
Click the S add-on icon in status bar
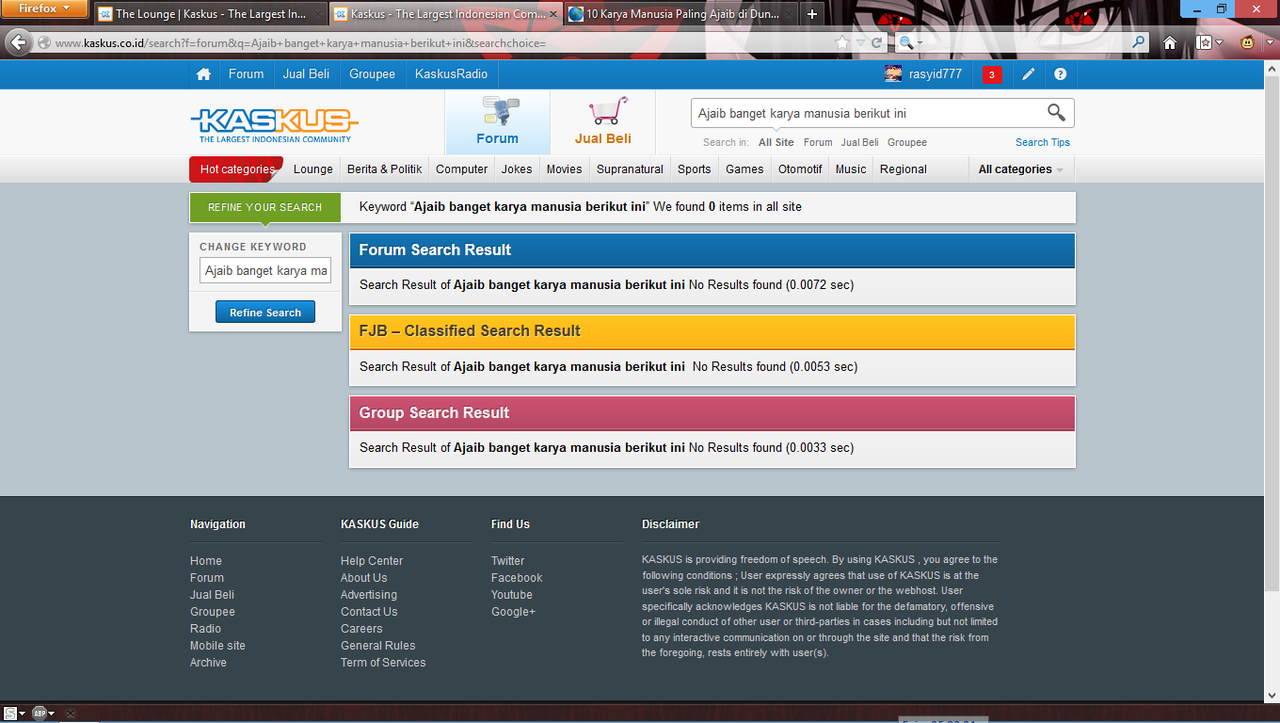coord(9,713)
